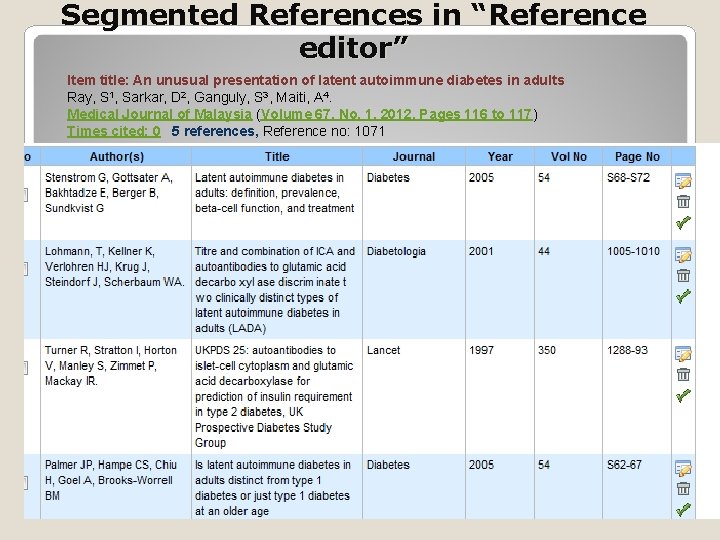Open Volume 67, No. 1, 2012 pages link
Viewport: 720px width, 540px height.
click(x=396, y=114)
